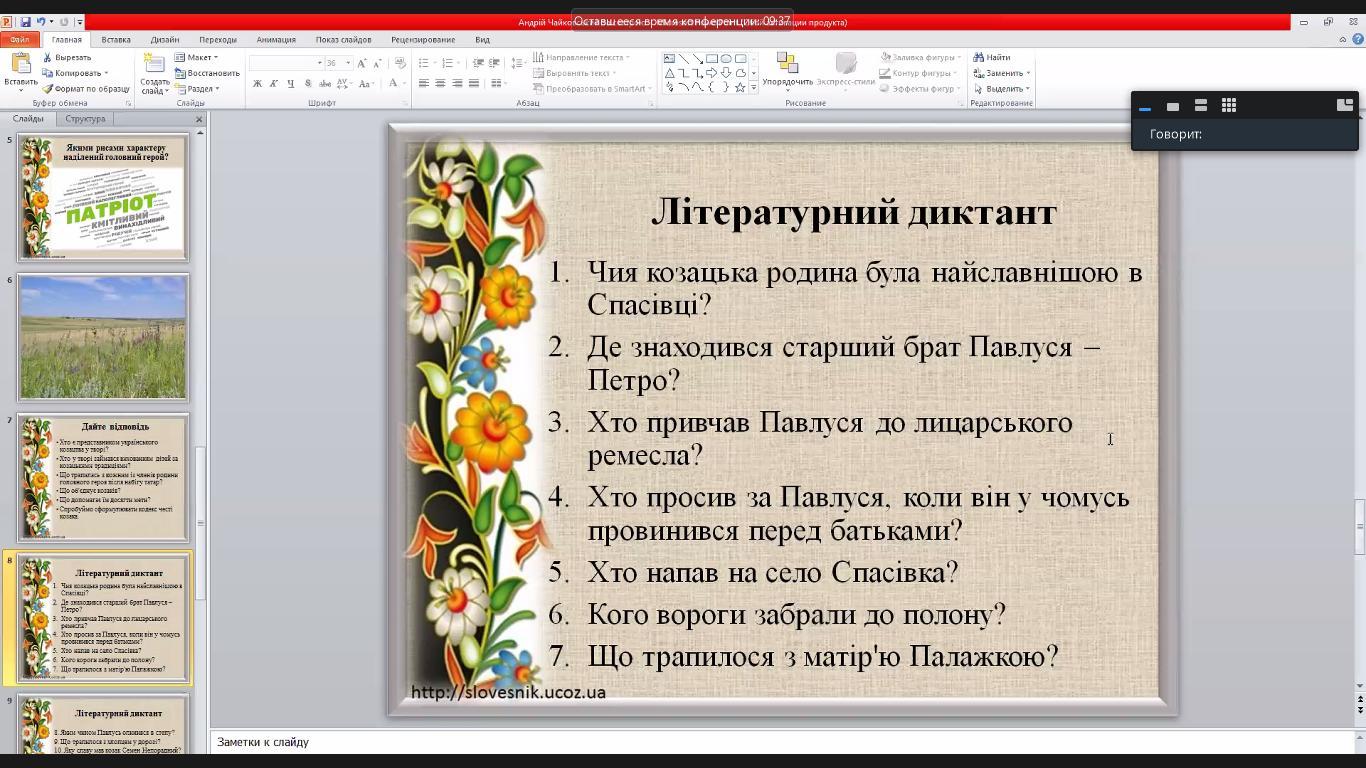Undo the last action
Viewport: 1366px width, 768px height.
[41, 22]
